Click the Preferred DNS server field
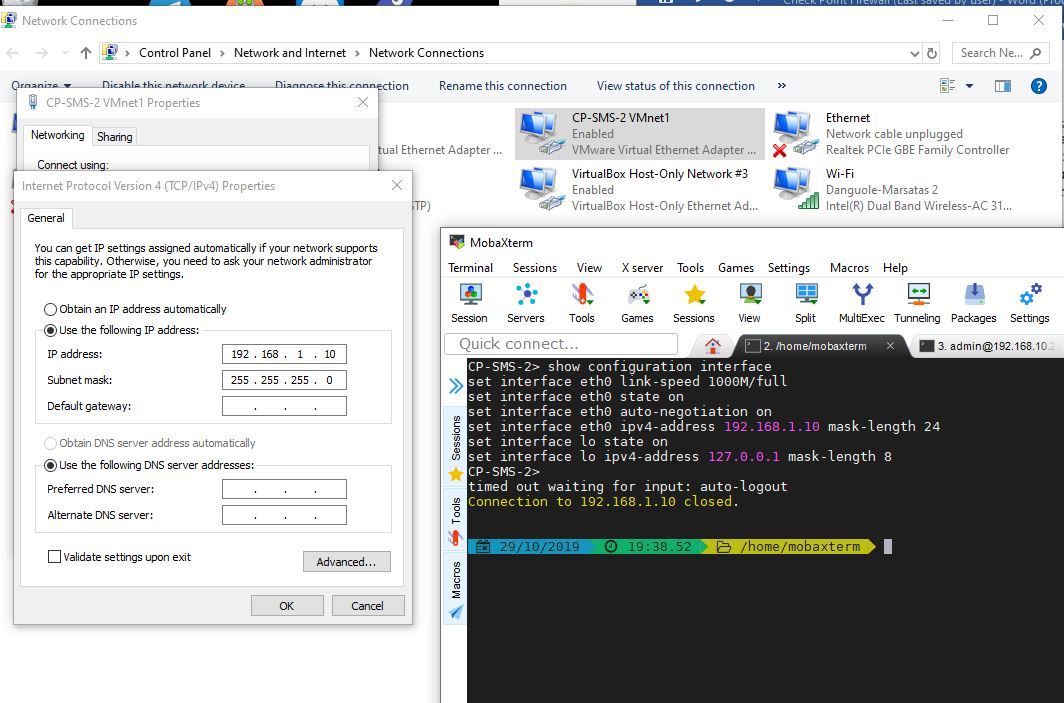This screenshot has width=1064, height=703. click(284, 489)
